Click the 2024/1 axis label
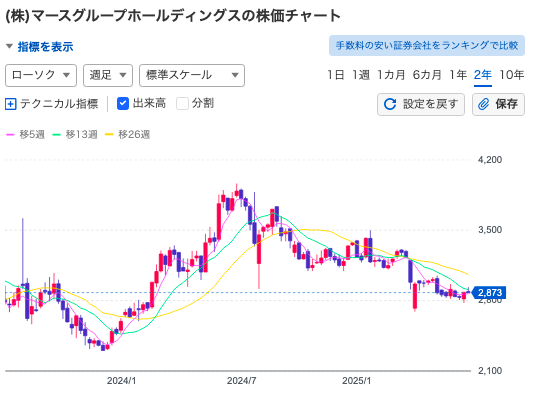Viewport: 533px width, 393px height. pyautogui.click(x=121, y=381)
